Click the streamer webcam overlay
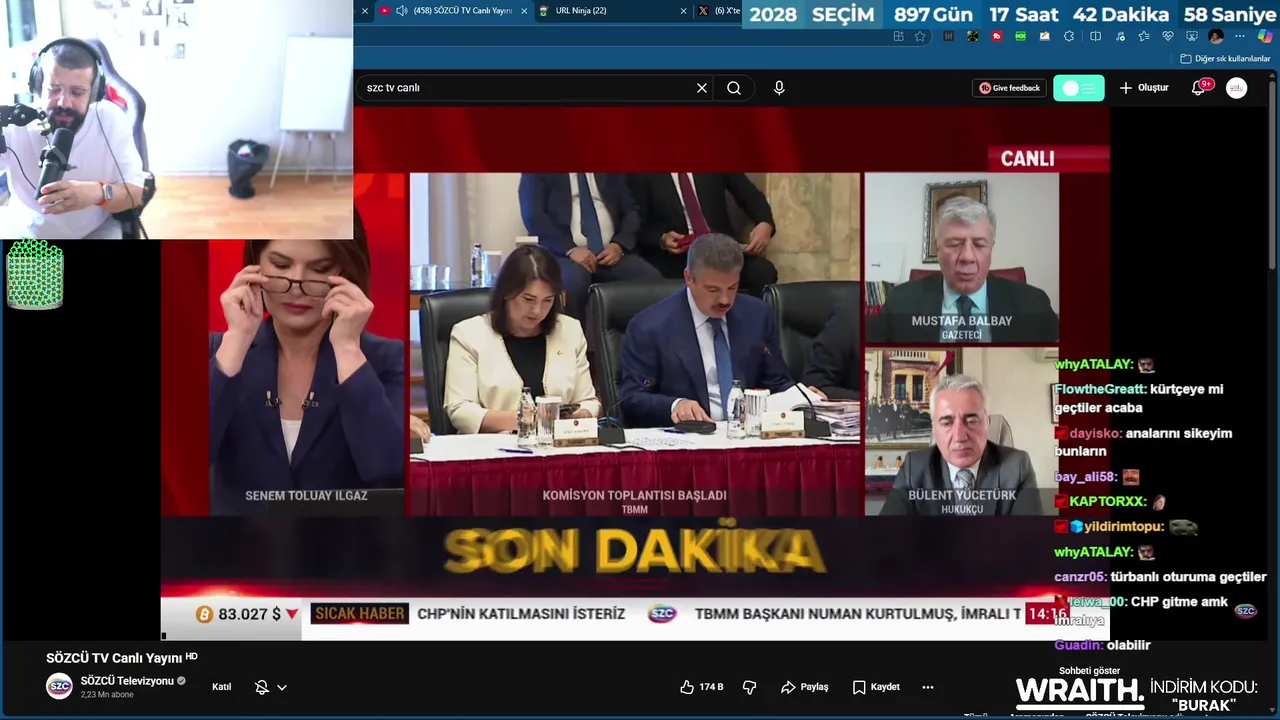Viewport: 1280px width, 720px height. point(176,120)
